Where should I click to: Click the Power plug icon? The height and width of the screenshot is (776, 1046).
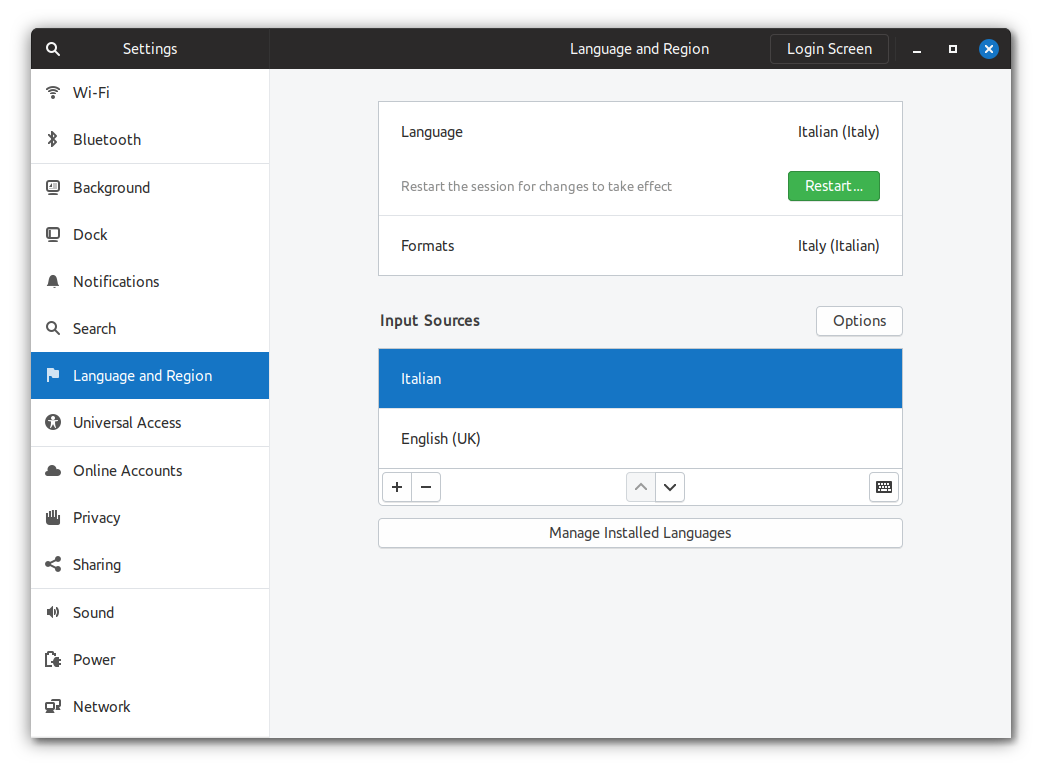point(53,659)
